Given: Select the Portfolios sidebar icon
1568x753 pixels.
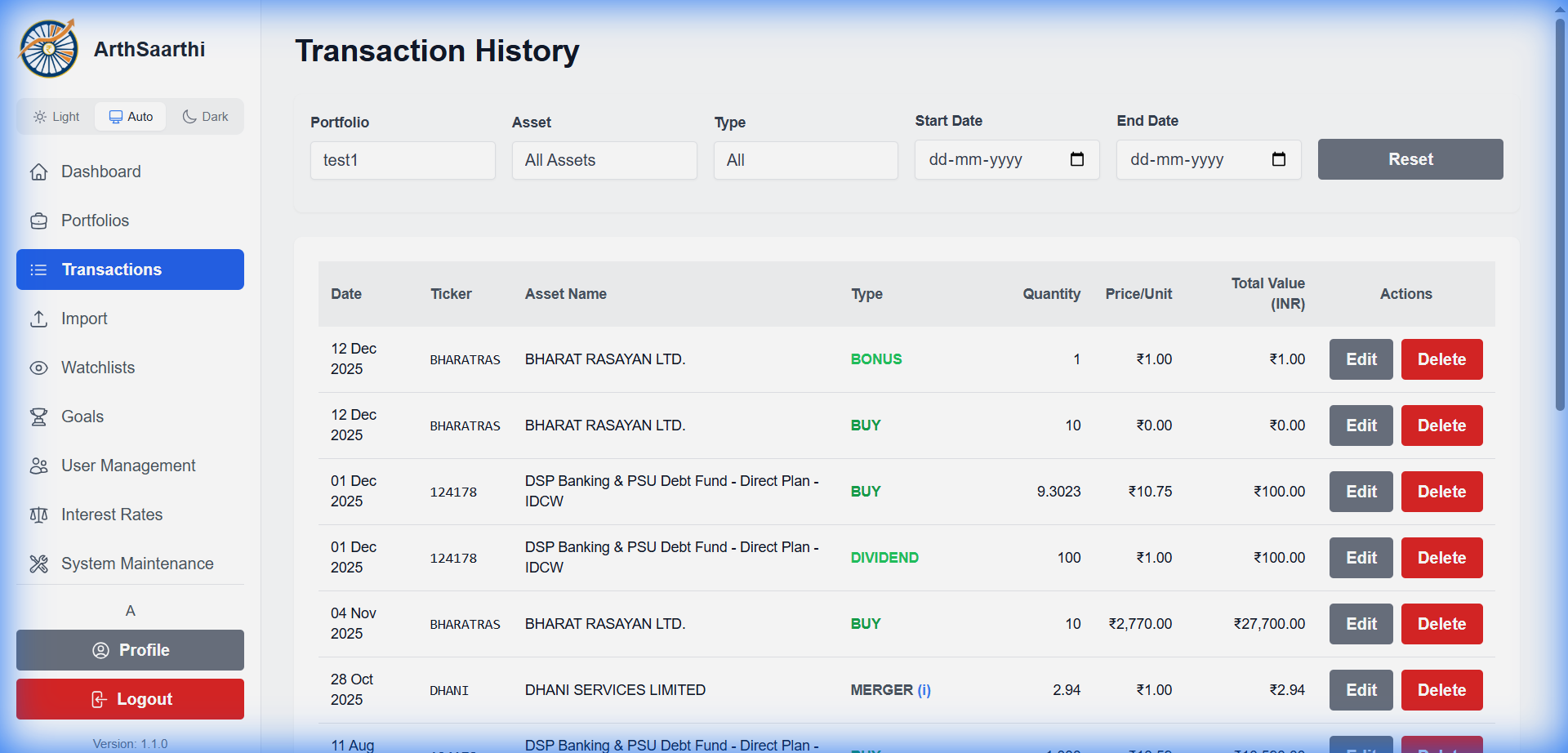Looking at the screenshot, I should [39, 221].
